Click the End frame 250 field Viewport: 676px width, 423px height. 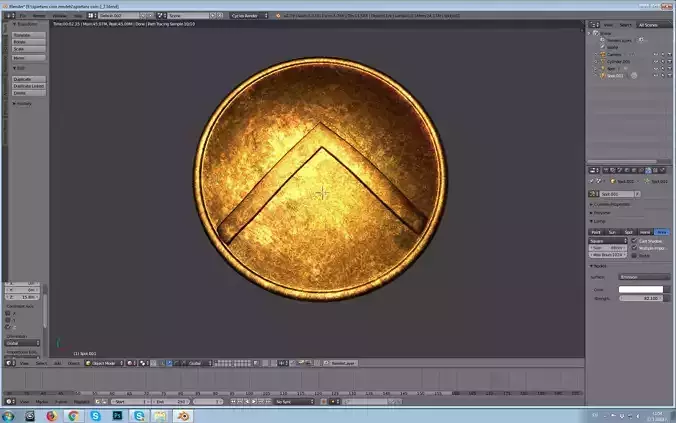point(170,401)
